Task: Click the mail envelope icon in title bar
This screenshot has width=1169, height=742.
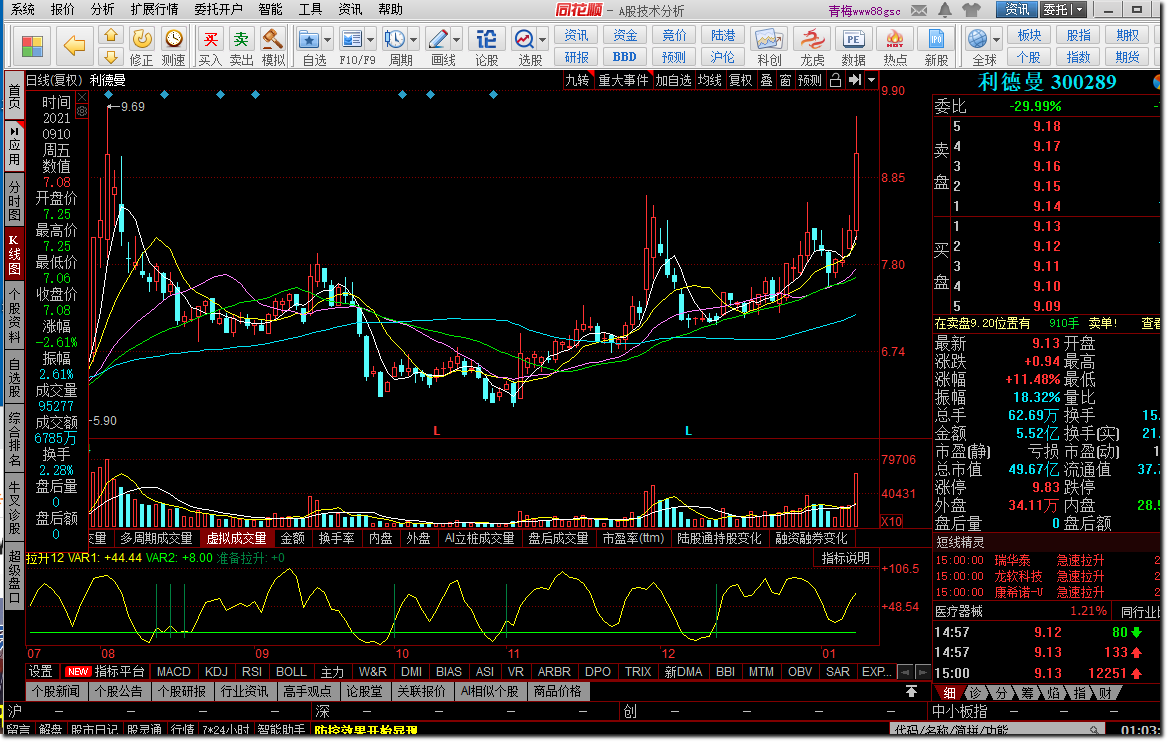Action: (919, 10)
